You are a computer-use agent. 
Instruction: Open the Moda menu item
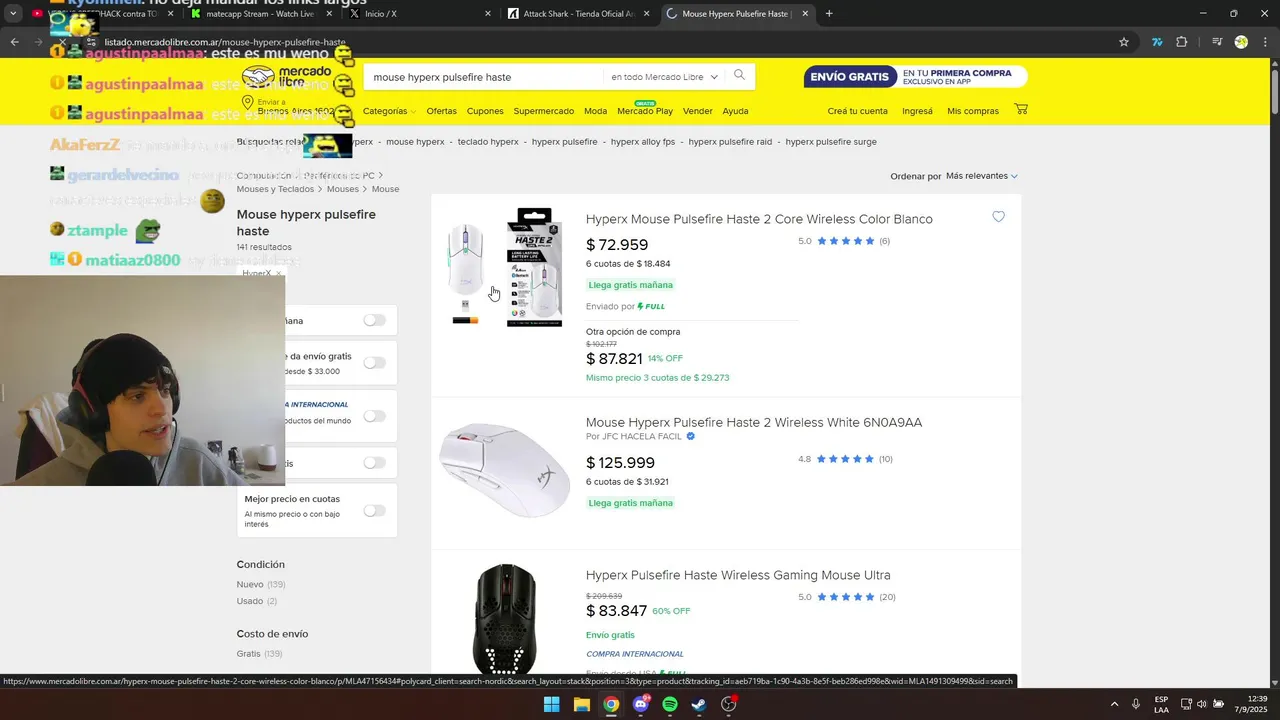[595, 111]
